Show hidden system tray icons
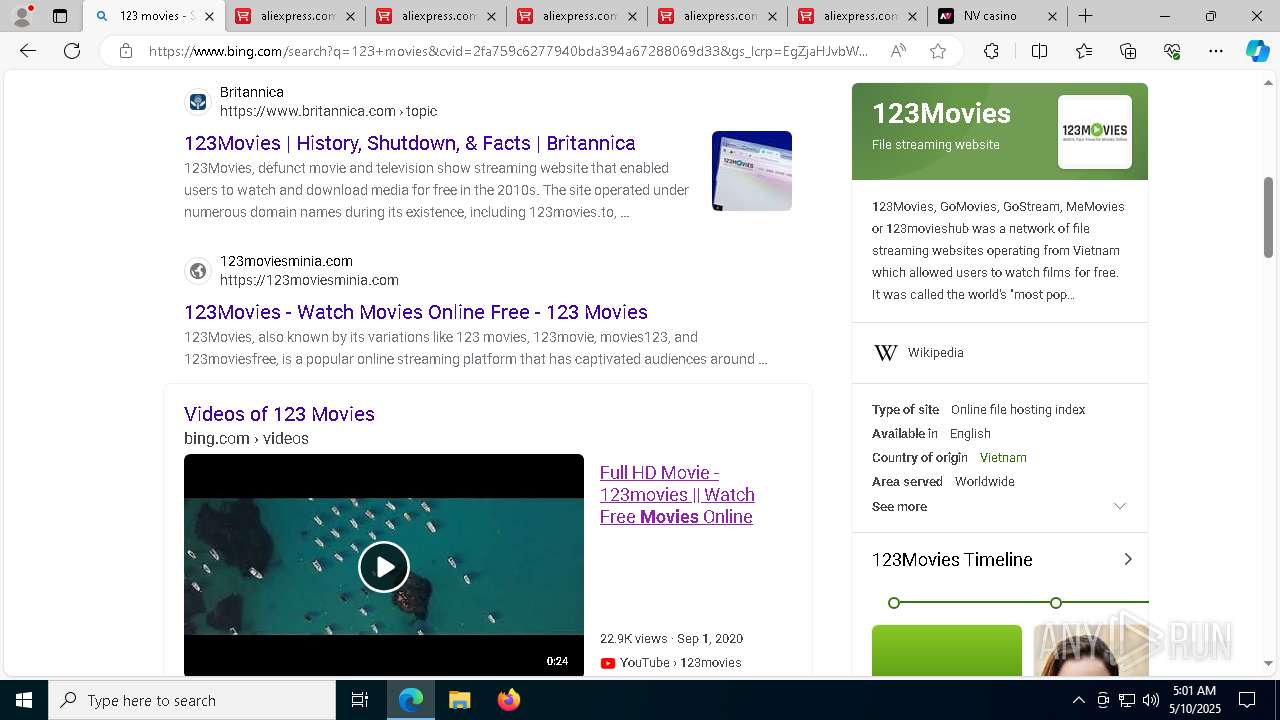 tap(1078, 700)
